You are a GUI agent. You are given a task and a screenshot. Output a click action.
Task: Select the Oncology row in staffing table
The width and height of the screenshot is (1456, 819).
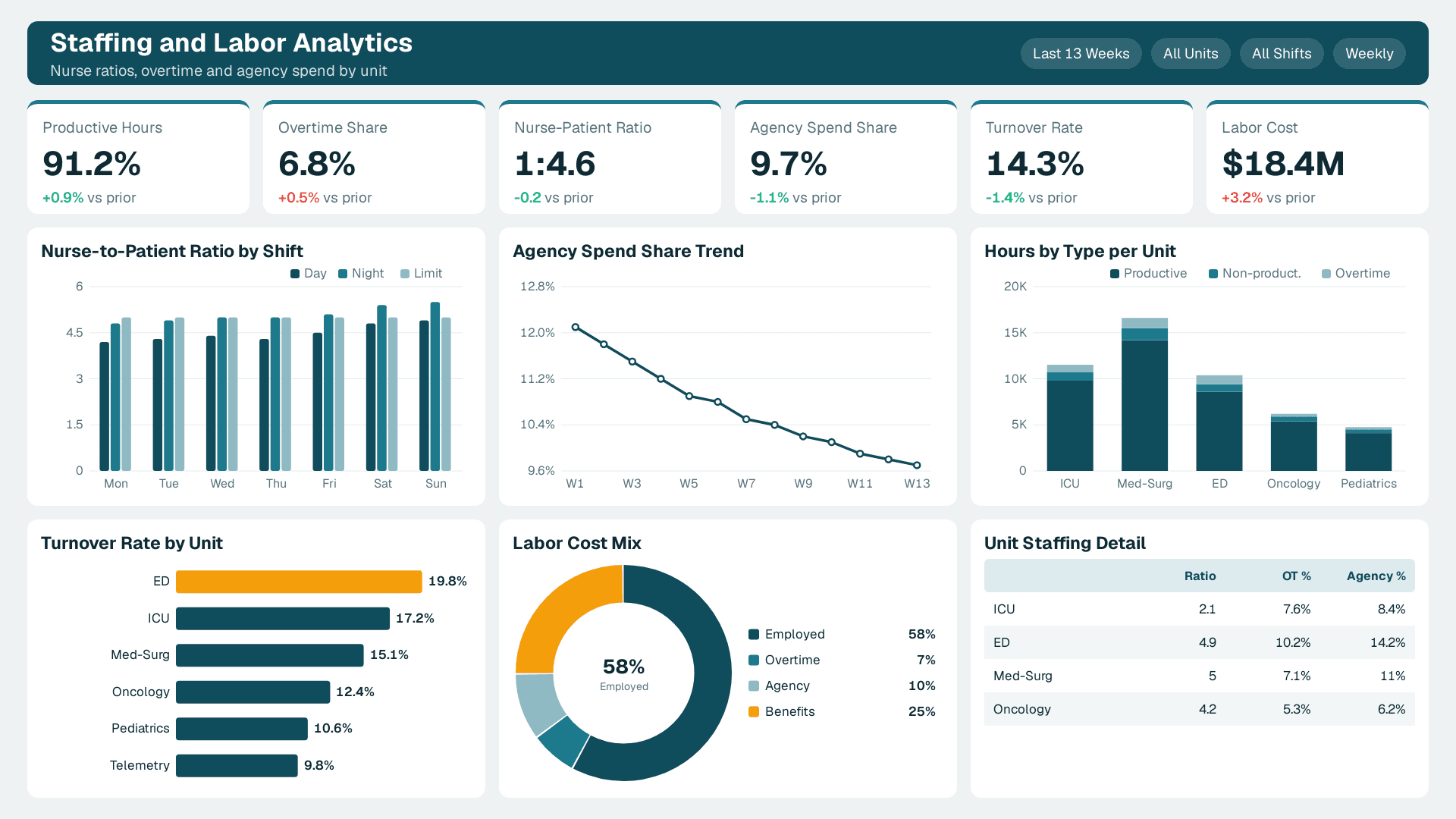tap(1199, 709)
